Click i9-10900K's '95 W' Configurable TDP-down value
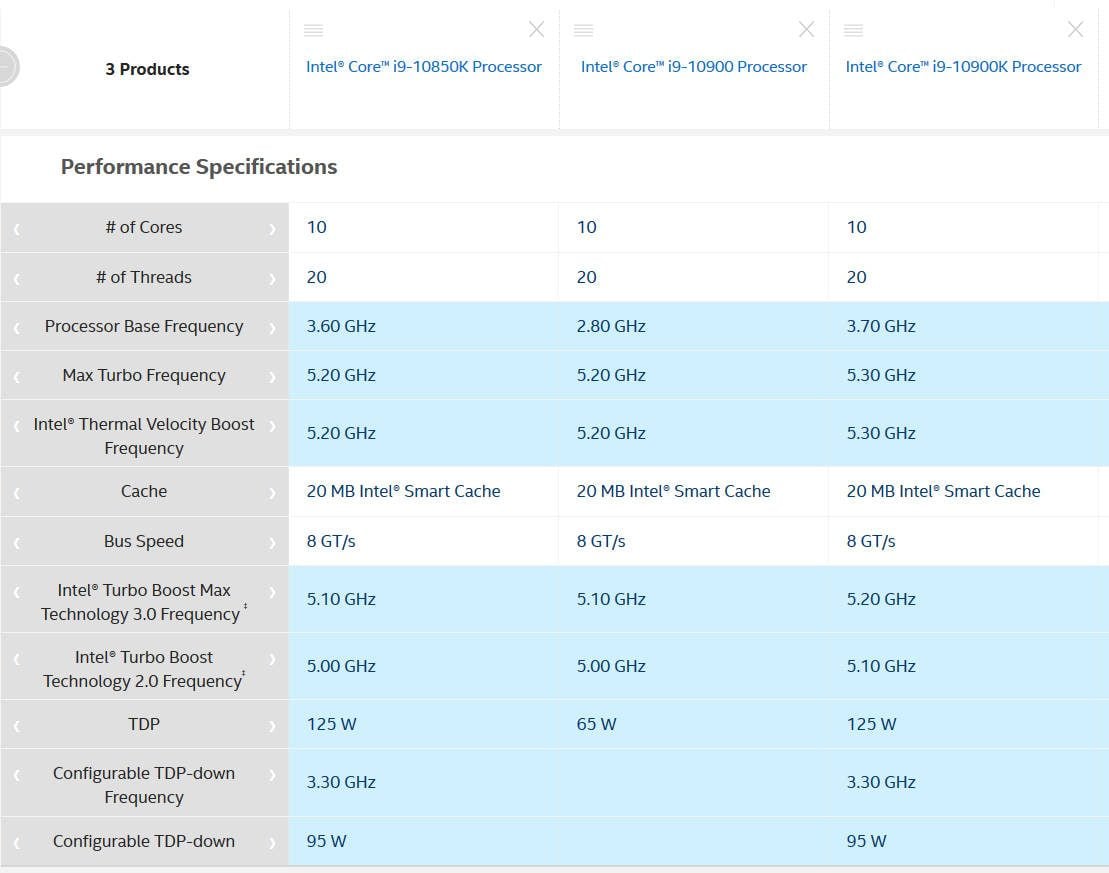This screenshot has width=1109, height=873. coord(866,841)
